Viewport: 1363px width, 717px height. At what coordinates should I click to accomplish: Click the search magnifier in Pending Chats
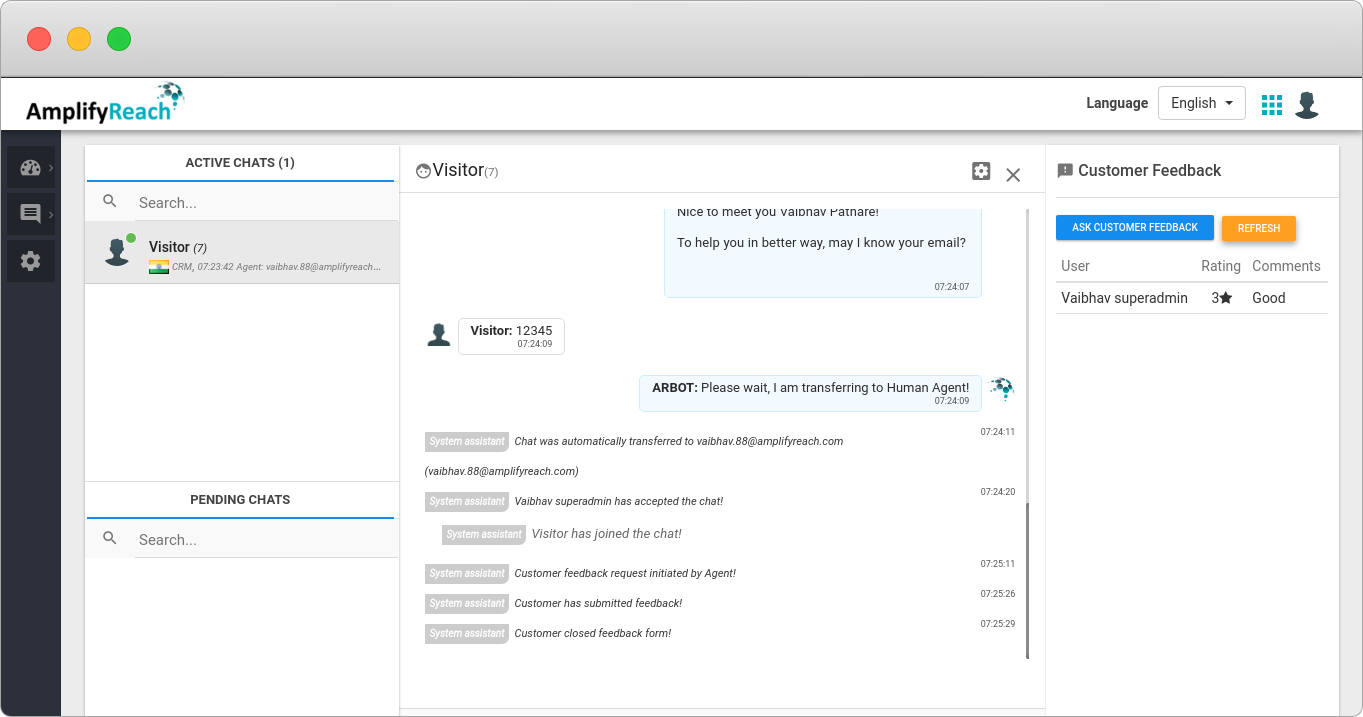(110, 537)
